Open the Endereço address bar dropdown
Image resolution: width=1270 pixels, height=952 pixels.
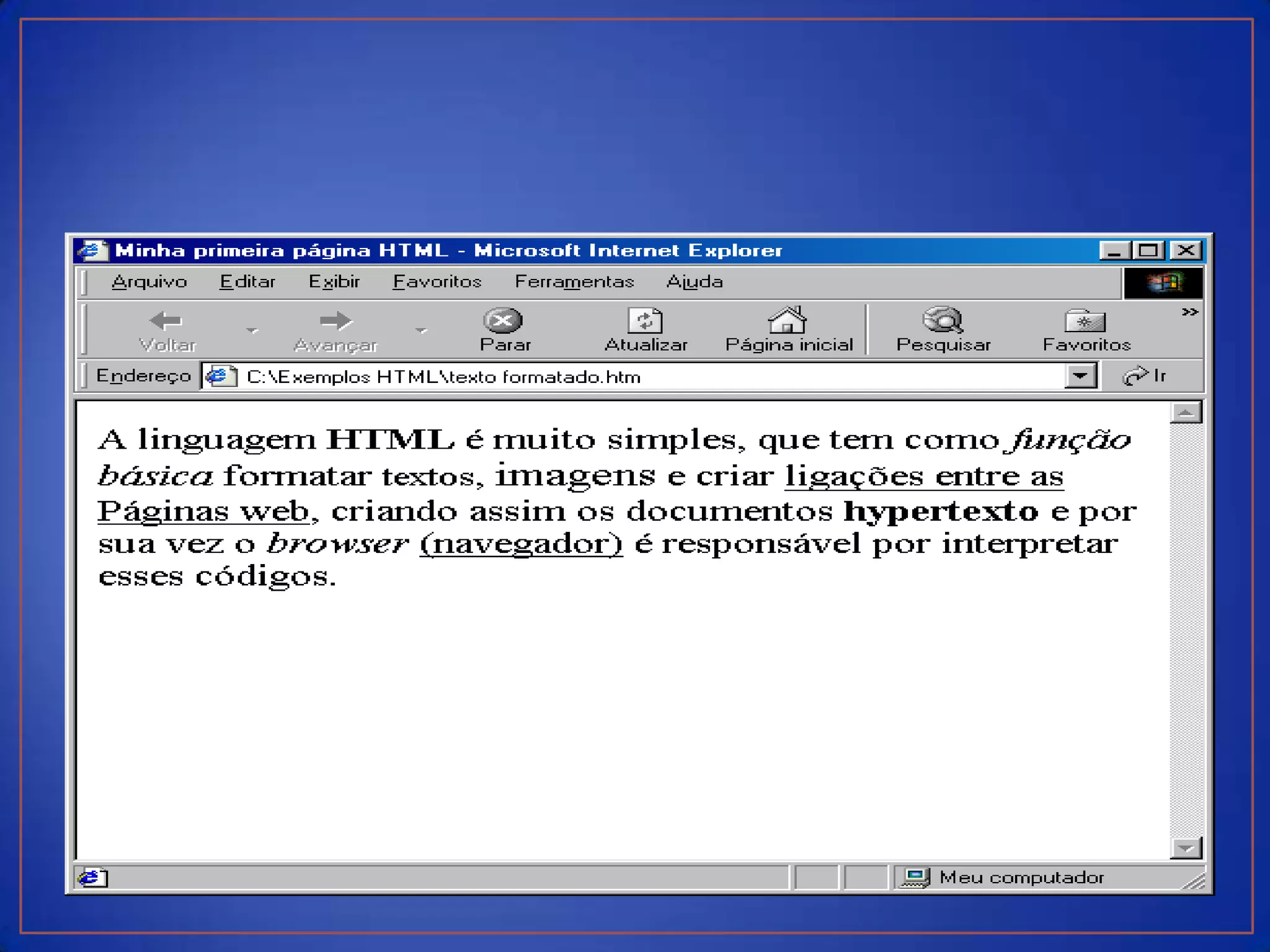[x=1080, y=376]
